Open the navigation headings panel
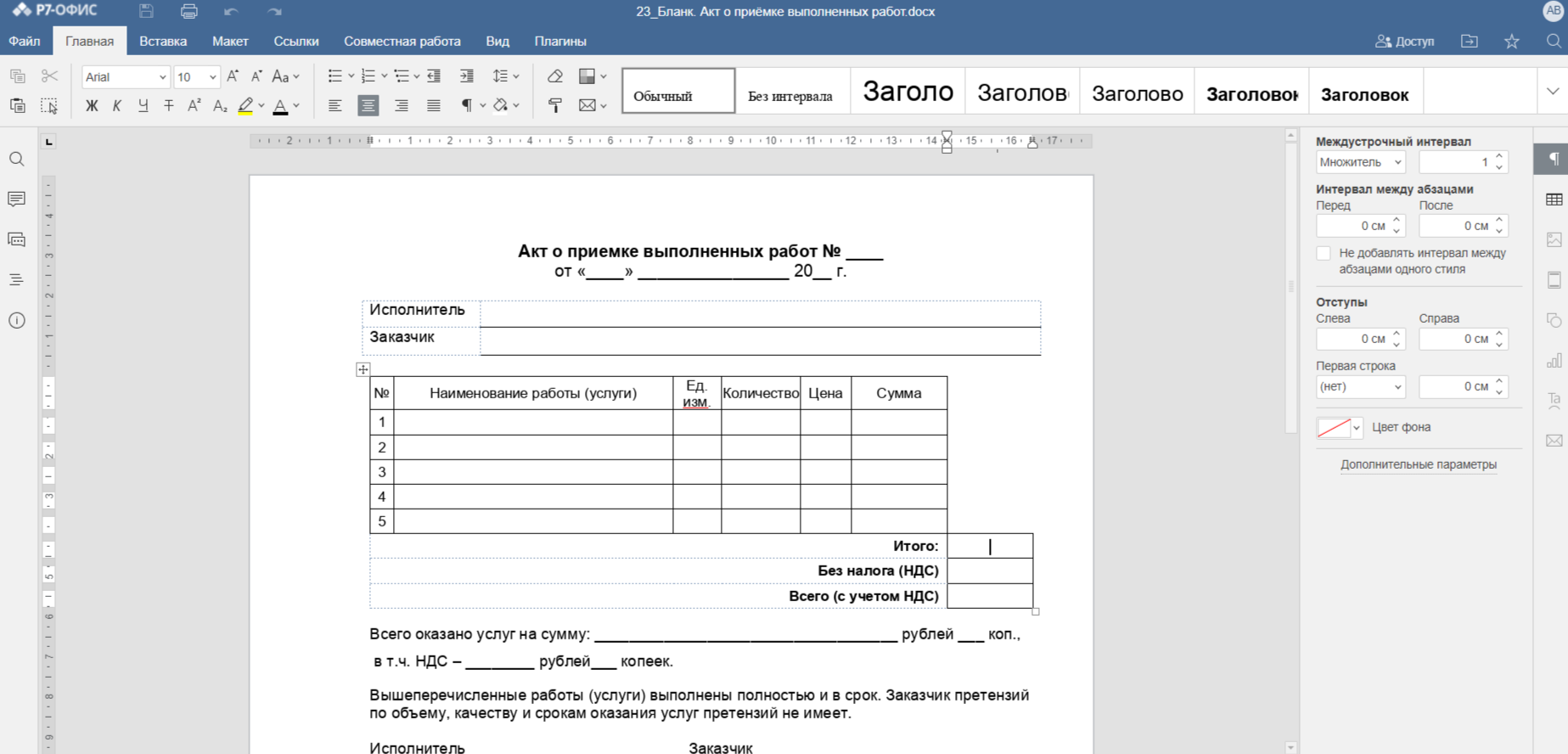 (16, 279)
